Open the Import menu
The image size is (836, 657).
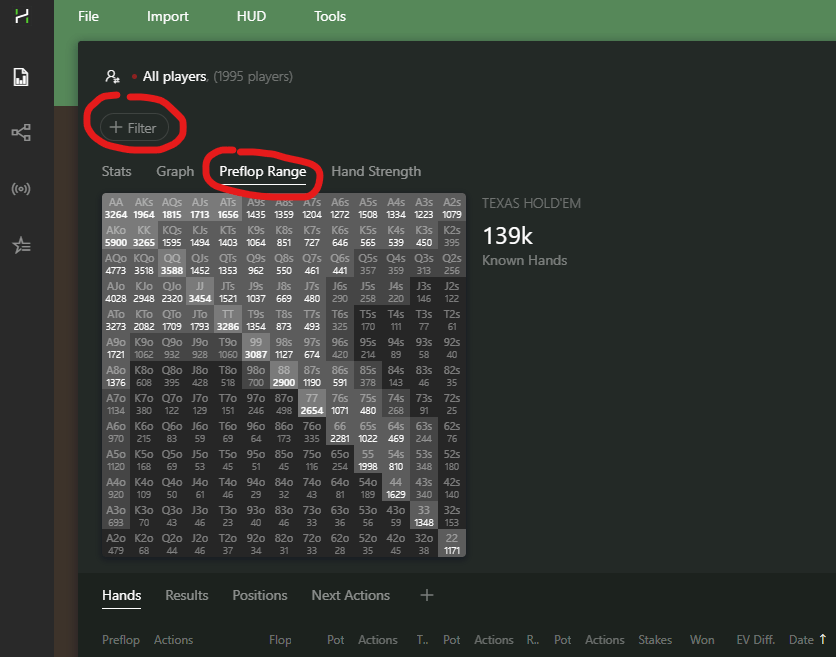coord(167,16)
